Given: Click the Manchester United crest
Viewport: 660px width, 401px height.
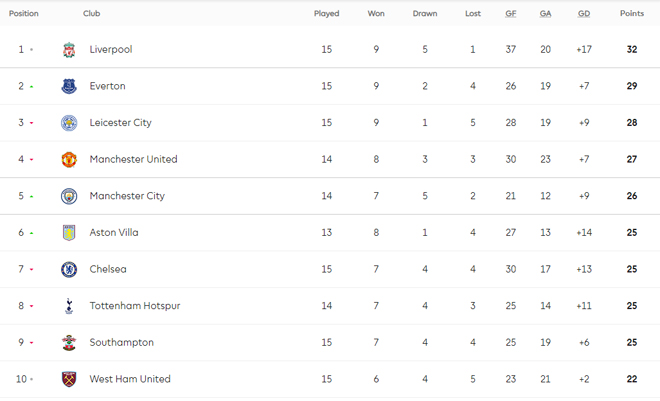Looking at the screenshot, I should [69, 159].
